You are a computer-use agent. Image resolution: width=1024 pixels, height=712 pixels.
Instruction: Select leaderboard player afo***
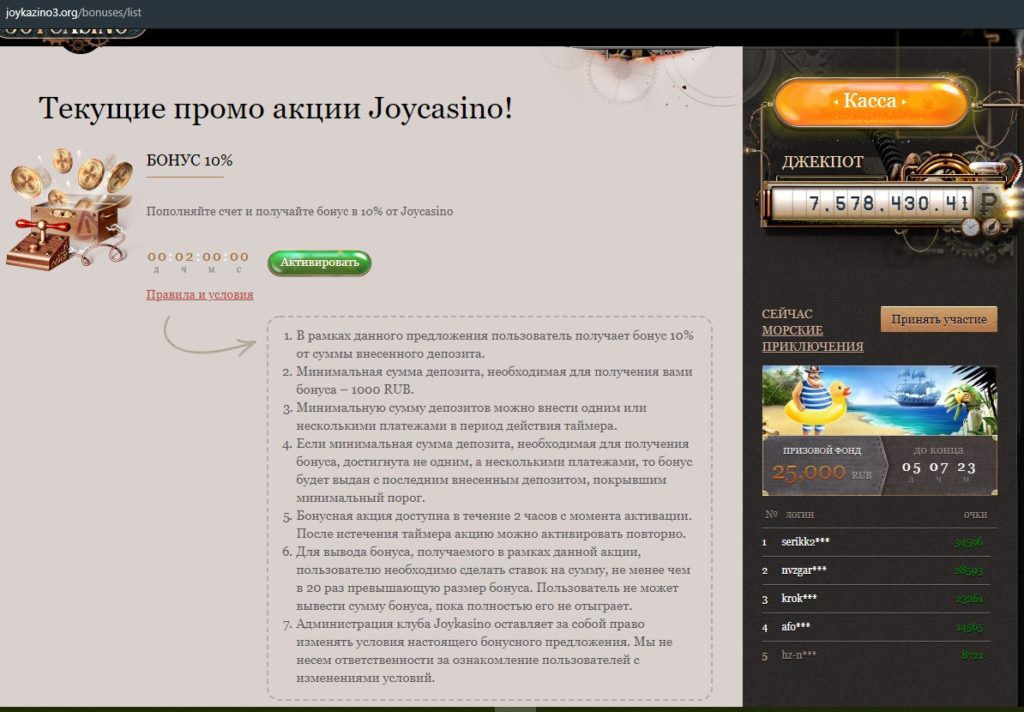click(x=795, y=626)
